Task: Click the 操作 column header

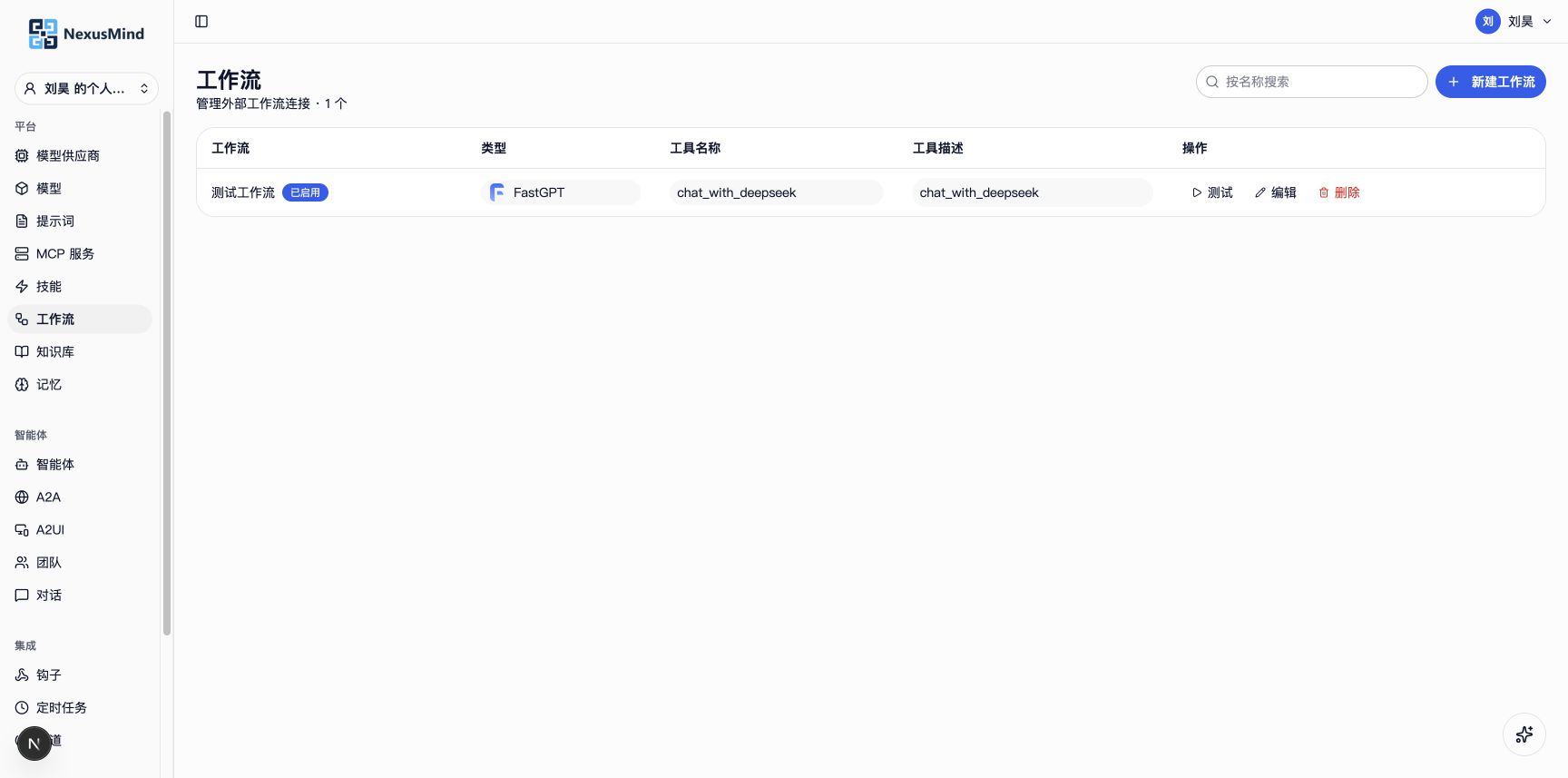Action: [x=1195, y=148]
